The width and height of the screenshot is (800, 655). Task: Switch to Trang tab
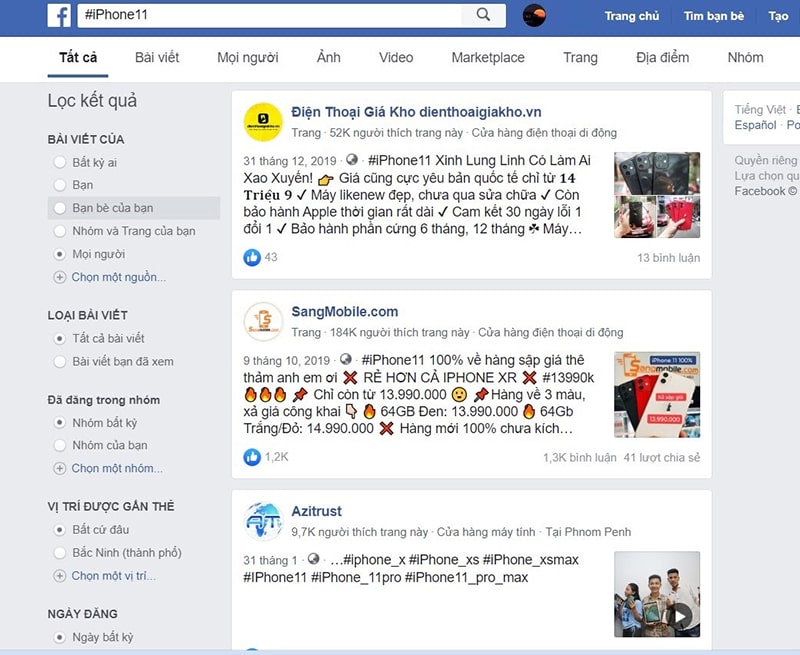[580, 57]
